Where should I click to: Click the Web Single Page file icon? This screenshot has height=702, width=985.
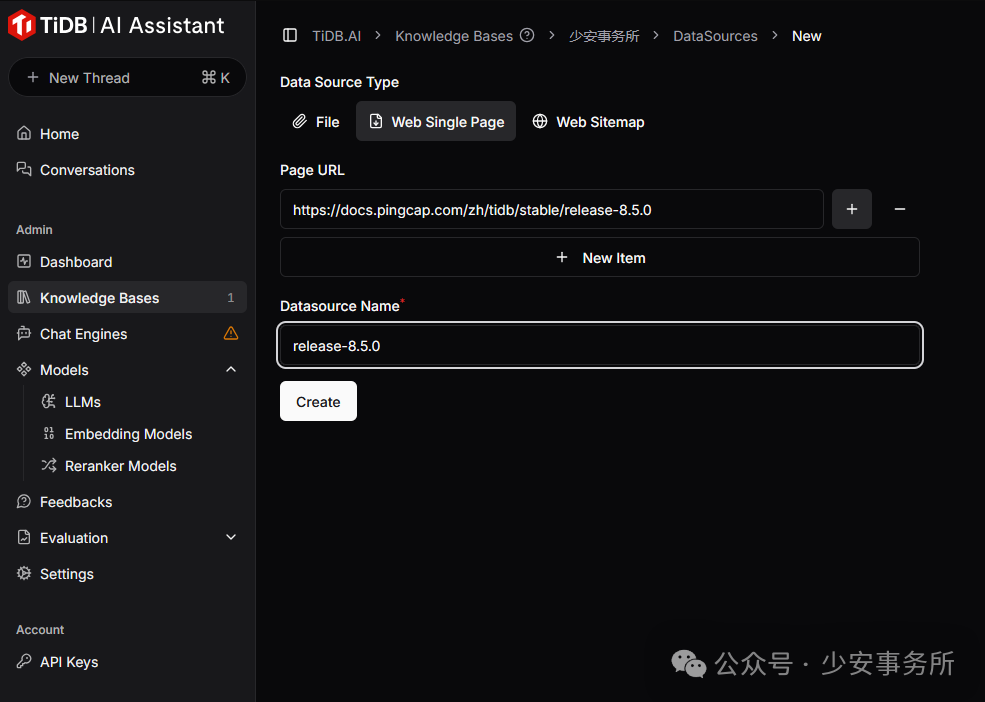(x=376, y=121)
